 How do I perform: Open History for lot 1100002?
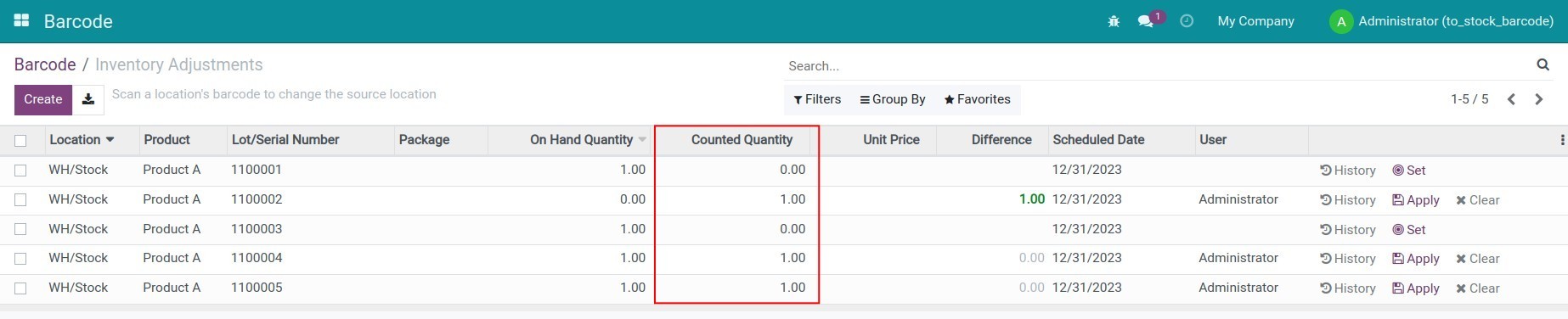(x=1348, y=200)
